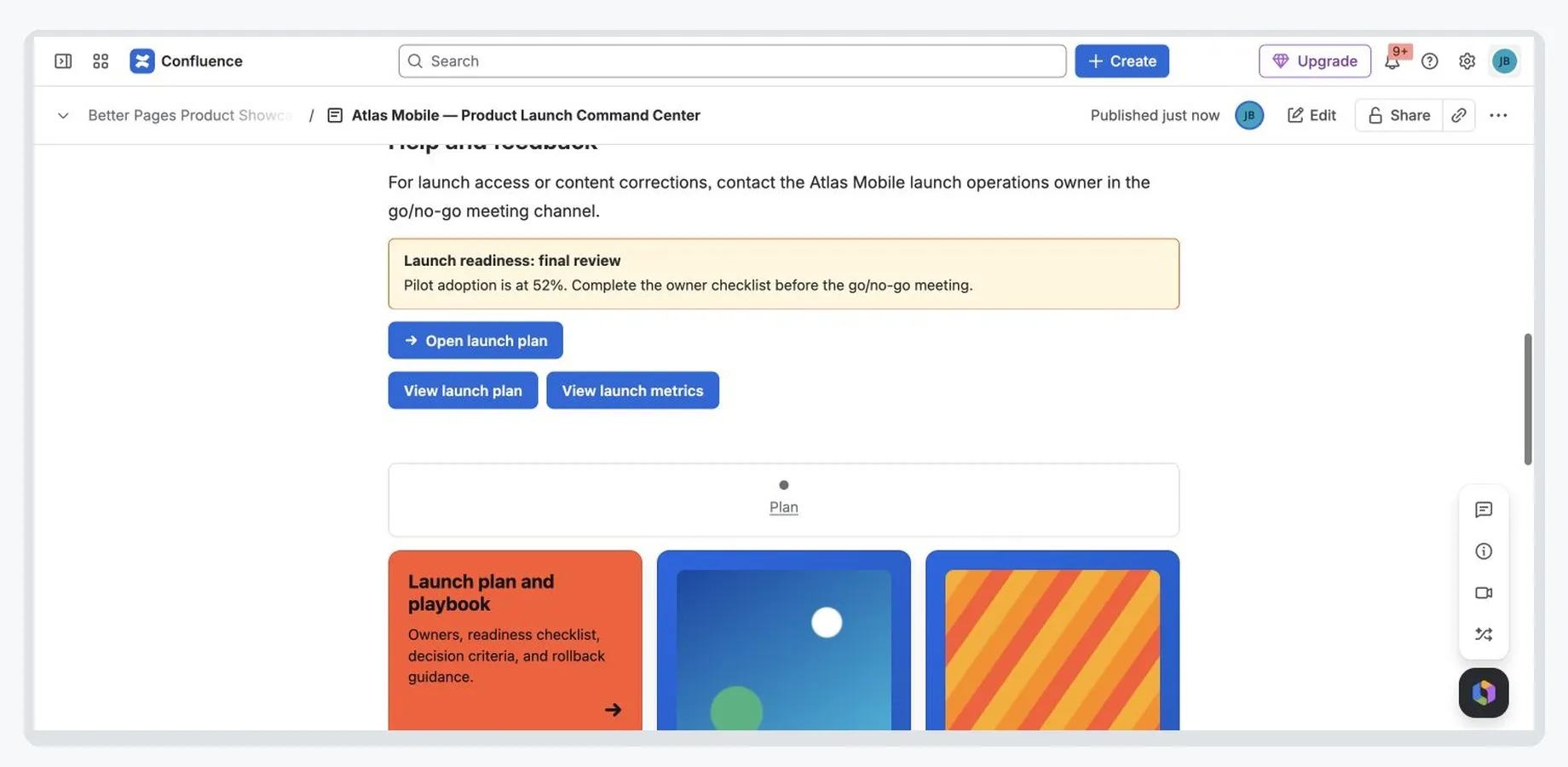Start a video recording icon
The image size is (1568, 767).
pos(1484,593)
